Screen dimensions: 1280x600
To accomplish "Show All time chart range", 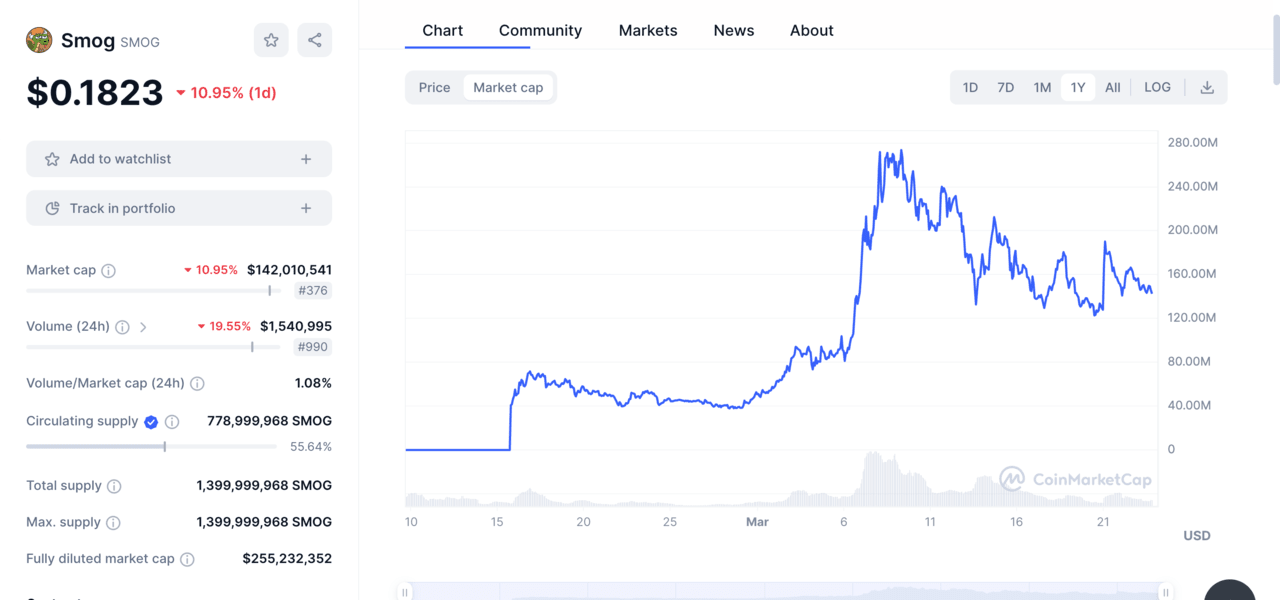I will coord(1112,88).
